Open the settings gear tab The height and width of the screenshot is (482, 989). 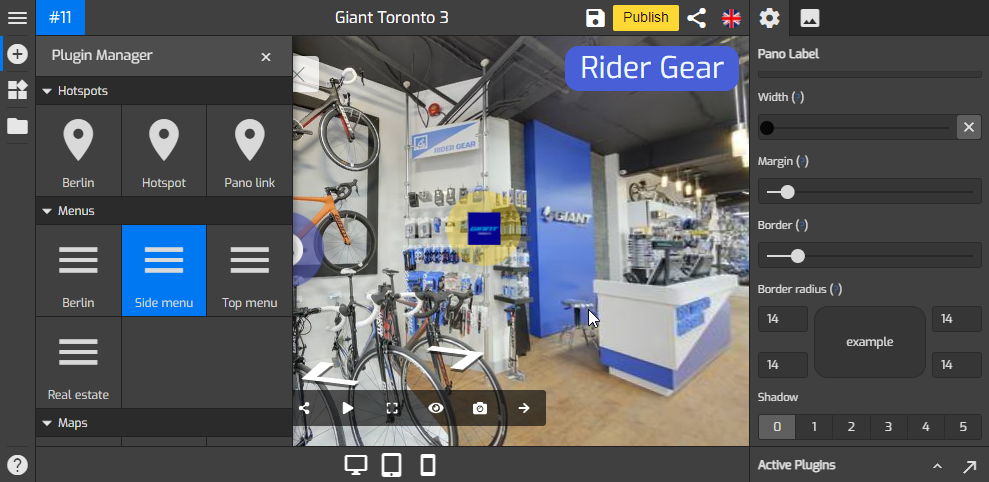coord(769,18)
